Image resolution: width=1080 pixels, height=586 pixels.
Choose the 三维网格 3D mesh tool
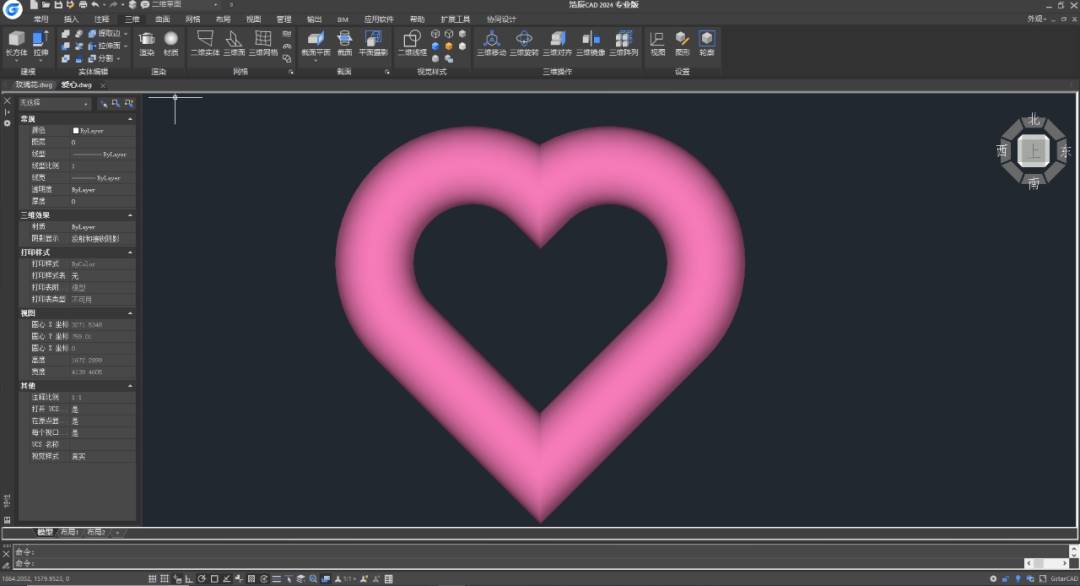click(x=263, y=43)
